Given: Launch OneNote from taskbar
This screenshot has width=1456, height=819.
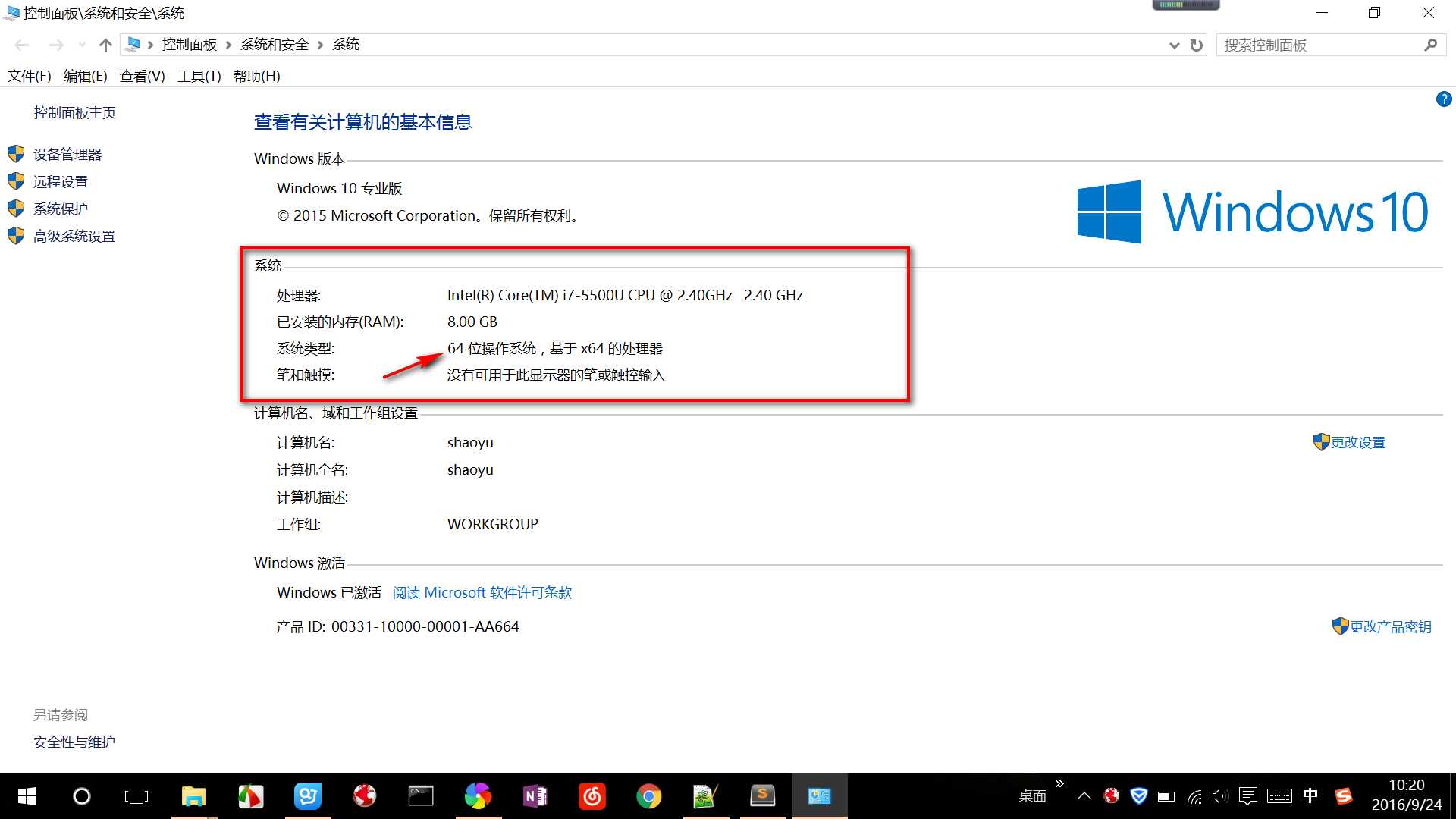Looking at the screenshot, I should [535, 796].
